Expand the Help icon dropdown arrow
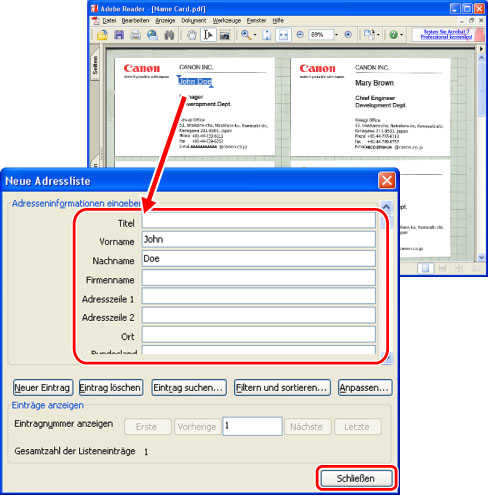Image resolution: width=488 pixels, height=501 pixels. point(402,35)
